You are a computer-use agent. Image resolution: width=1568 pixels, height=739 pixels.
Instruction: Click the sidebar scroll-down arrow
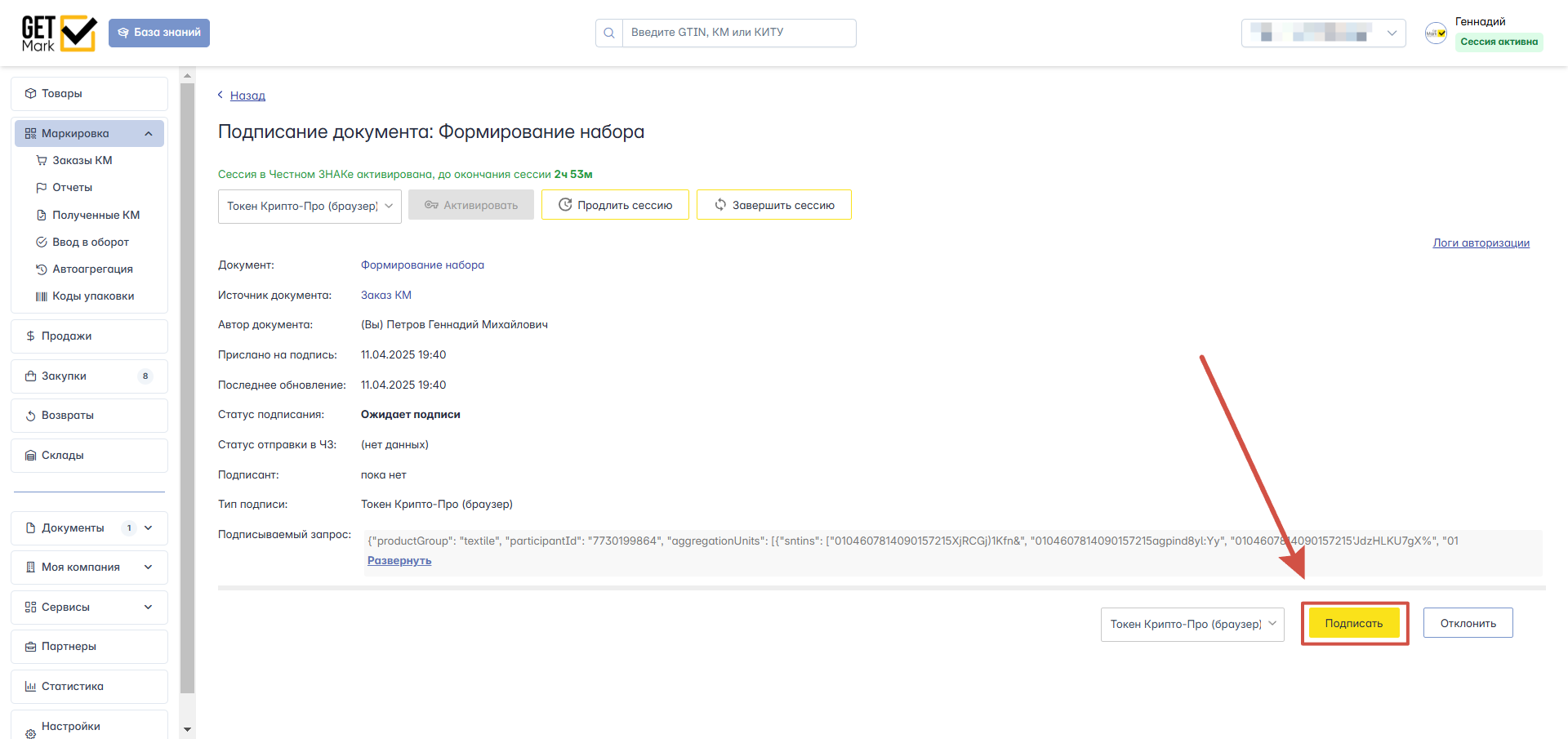click(x=187, y=729)
